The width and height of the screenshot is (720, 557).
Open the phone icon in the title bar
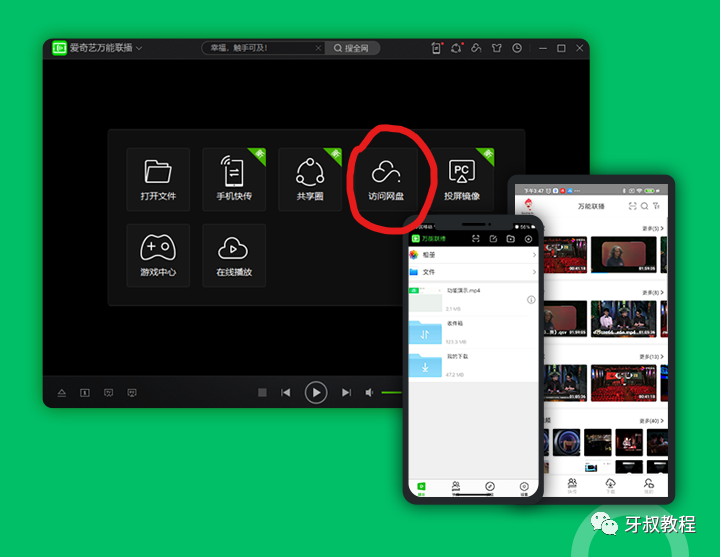tap(436, 48)
